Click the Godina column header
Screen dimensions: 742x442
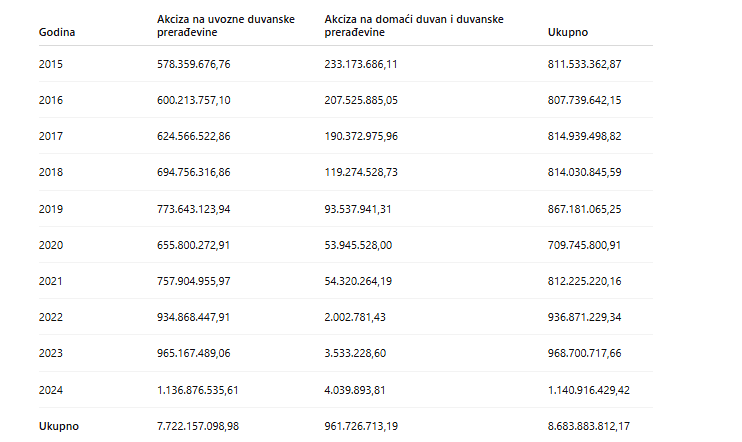pos(57,32)
